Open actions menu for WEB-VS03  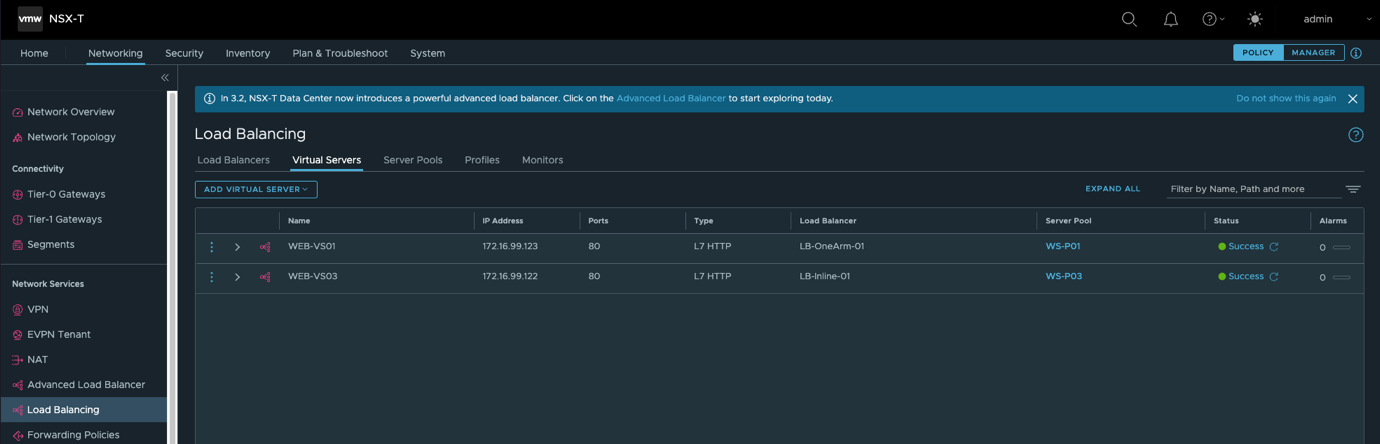(211, 277)
